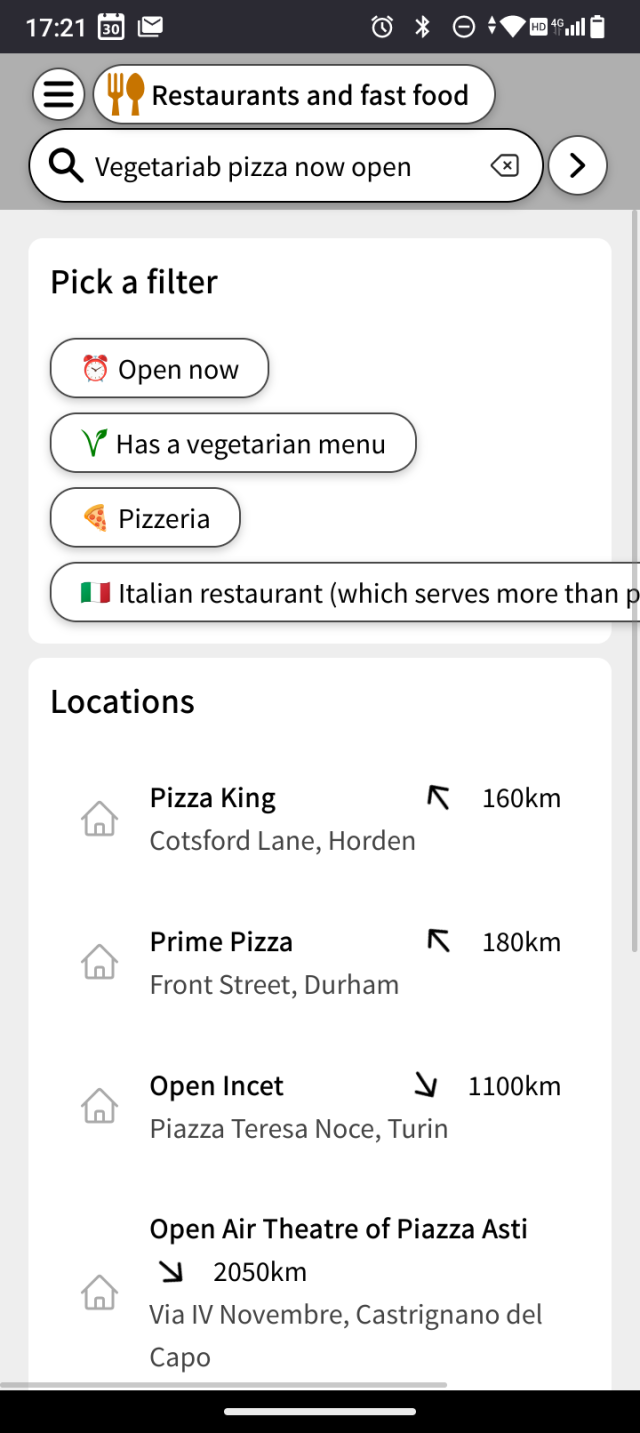Click the house icon beside Prime Pizza

(99, 963)
